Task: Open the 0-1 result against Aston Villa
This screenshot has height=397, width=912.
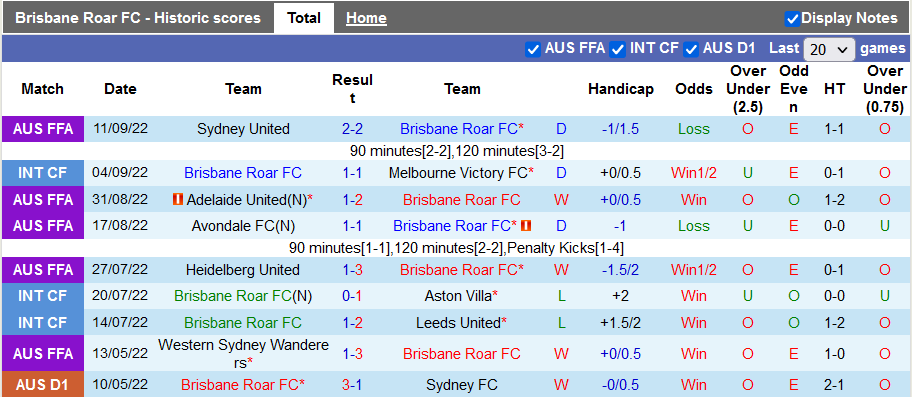Action: coord(352,296)
